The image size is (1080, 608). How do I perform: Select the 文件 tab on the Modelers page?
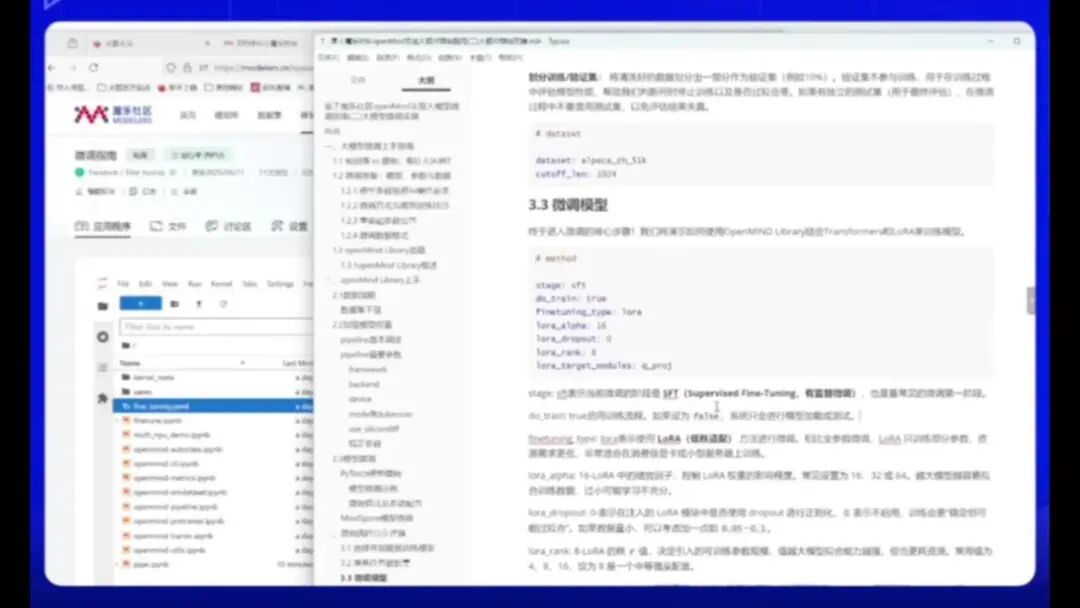point(168,226)
